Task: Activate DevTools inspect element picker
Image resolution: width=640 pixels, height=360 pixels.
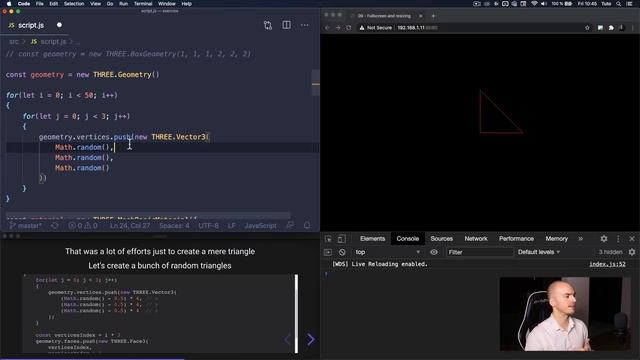Action: (328, 239)
